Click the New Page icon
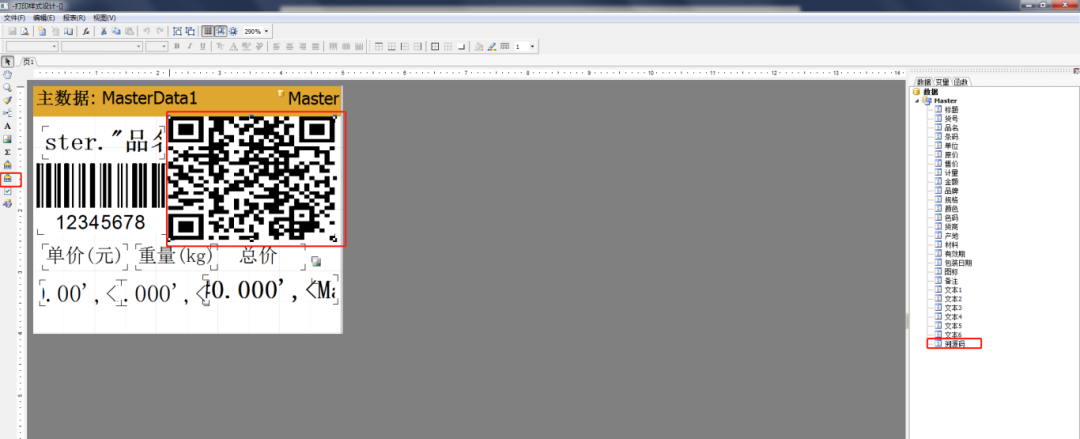This screenshot has height=439, width=1080. (42, 32)
